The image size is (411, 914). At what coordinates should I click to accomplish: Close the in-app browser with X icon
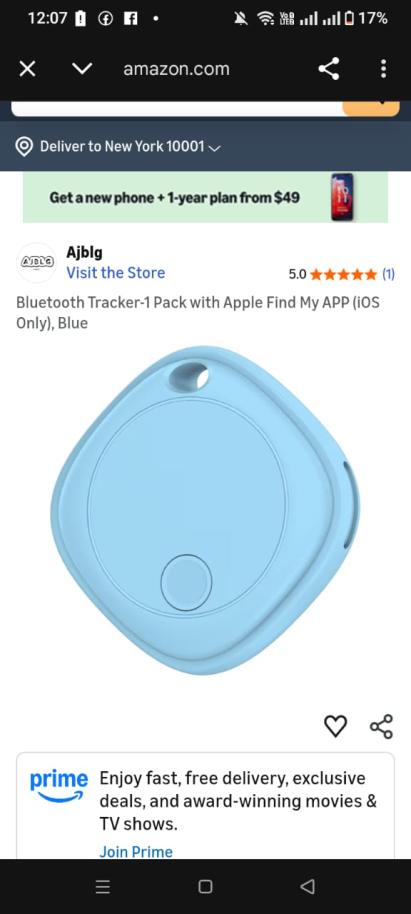point(27,69)
